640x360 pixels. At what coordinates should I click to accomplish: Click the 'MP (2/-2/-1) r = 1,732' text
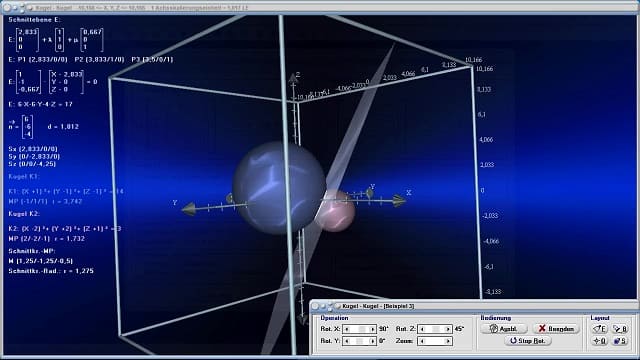coord(47,238)
